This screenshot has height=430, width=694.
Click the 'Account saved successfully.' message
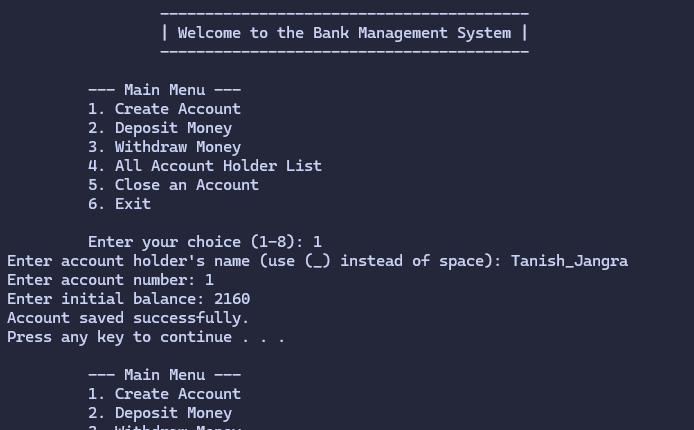coord(128,318)
